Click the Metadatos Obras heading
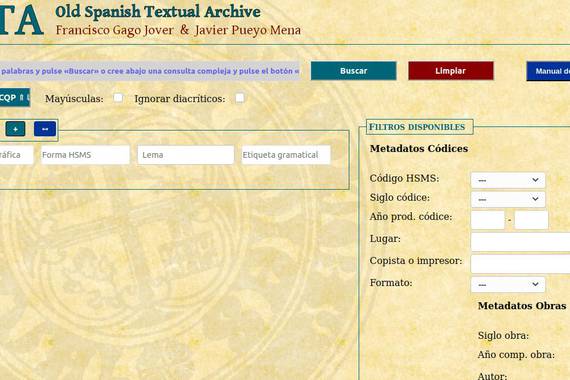 tap(522, 306)
